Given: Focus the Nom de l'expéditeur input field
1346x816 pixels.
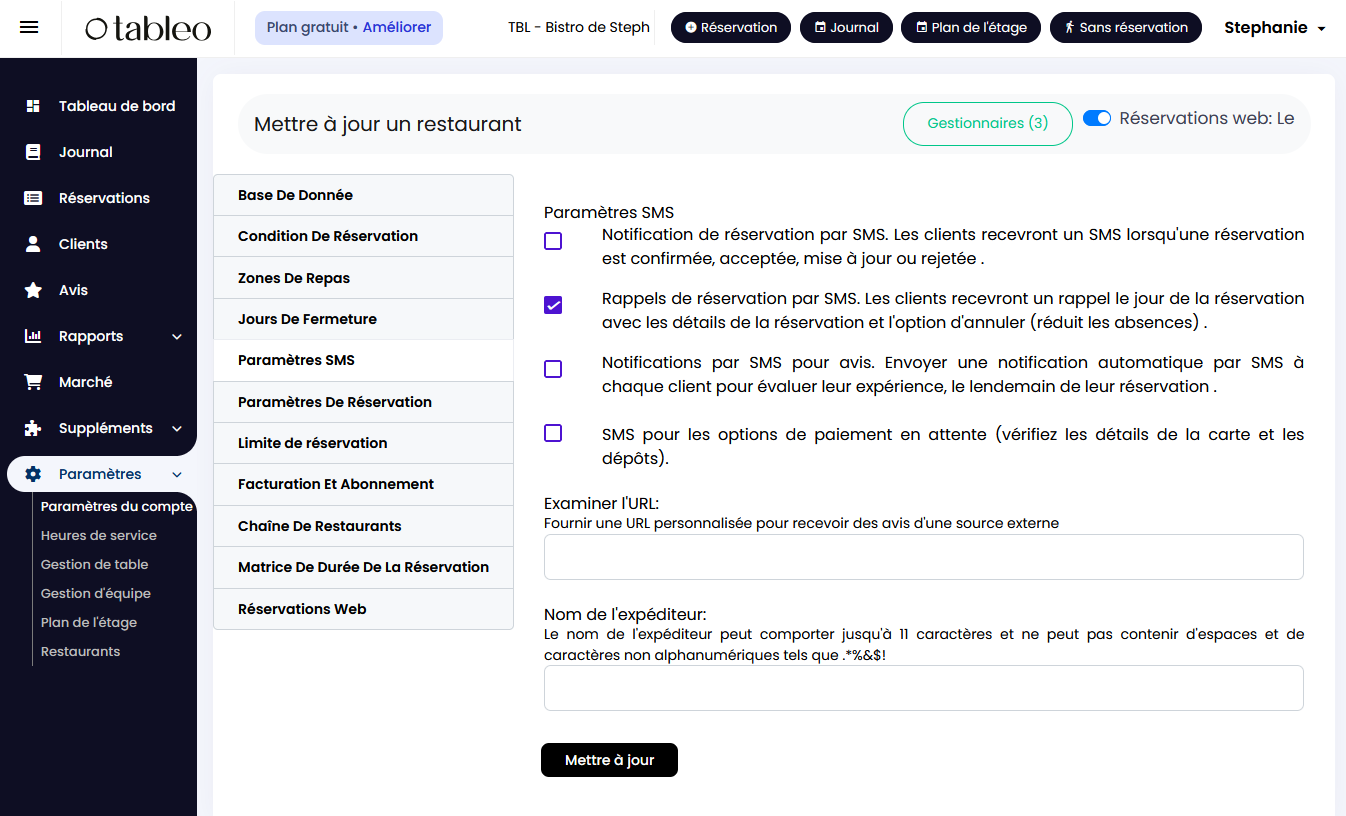Looking at the screenshot, I should point(923,688).
